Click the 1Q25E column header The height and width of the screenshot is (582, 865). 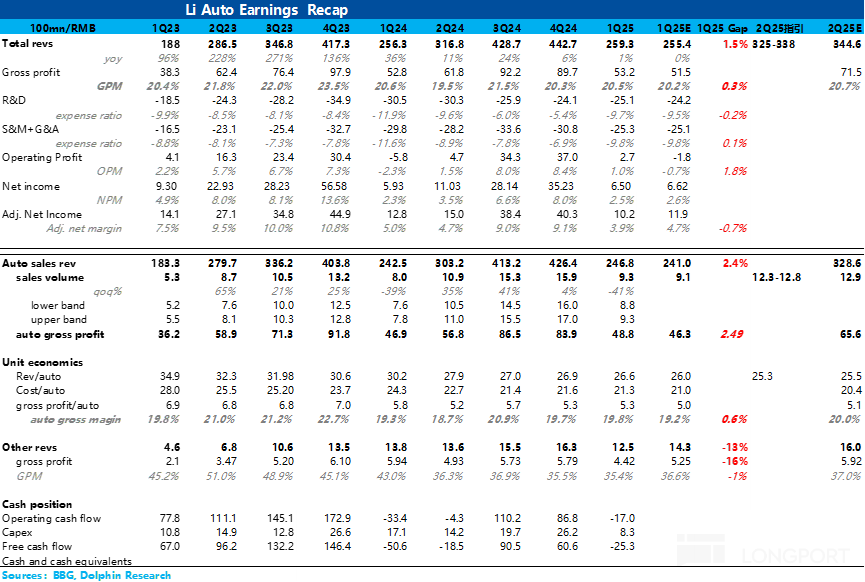pos(674,28)
